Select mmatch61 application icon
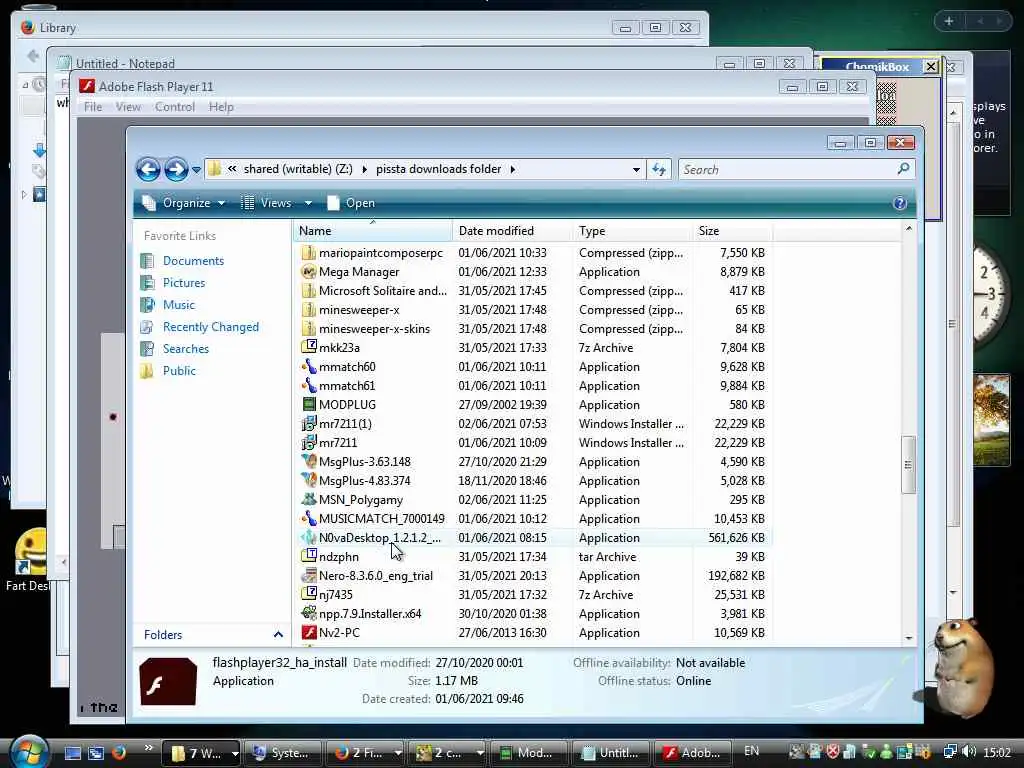The height and width of the screenshot is (768, 1024). click(308, 385)
